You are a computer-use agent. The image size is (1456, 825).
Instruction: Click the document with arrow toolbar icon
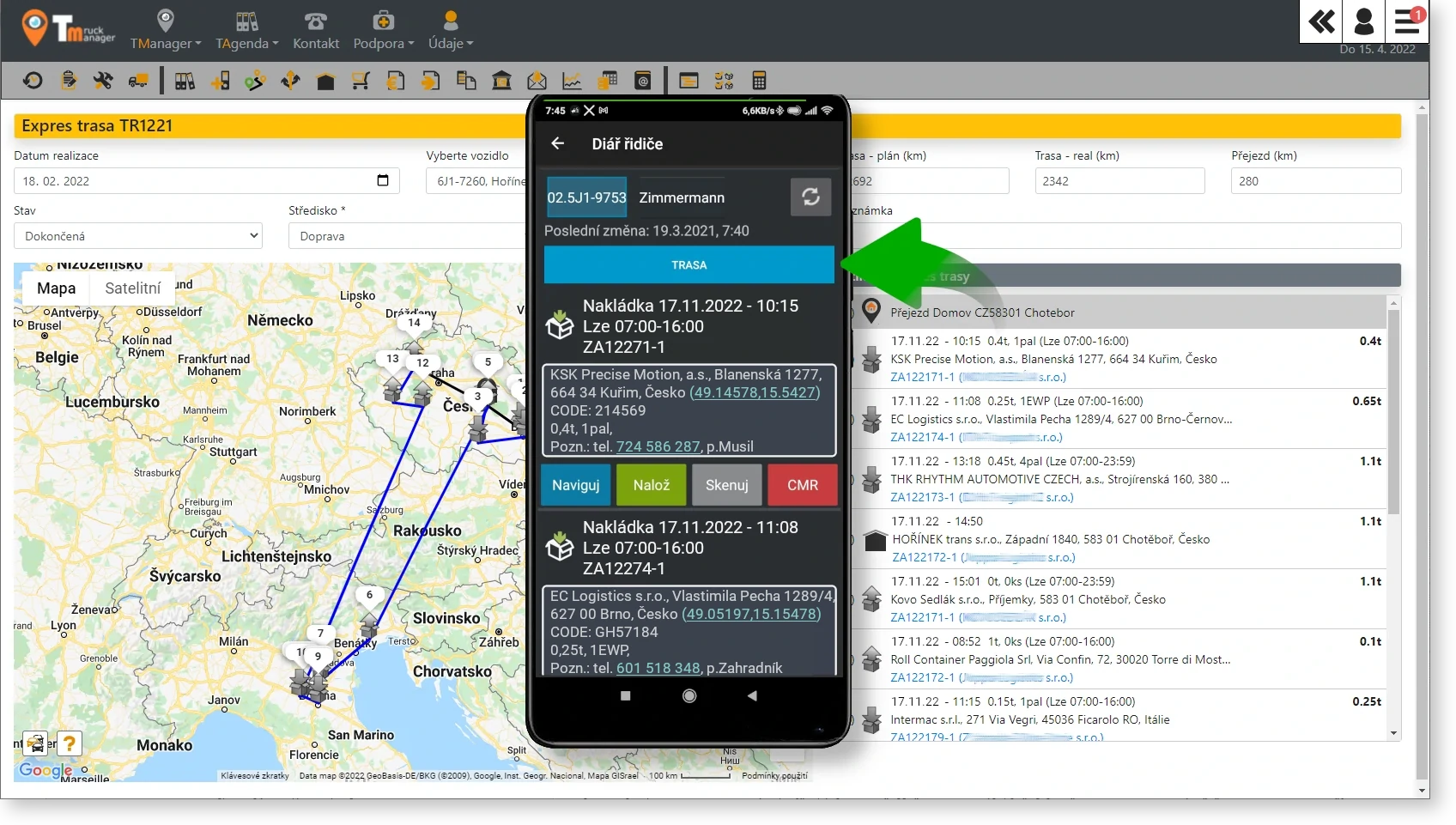click(x=431, y=81)
